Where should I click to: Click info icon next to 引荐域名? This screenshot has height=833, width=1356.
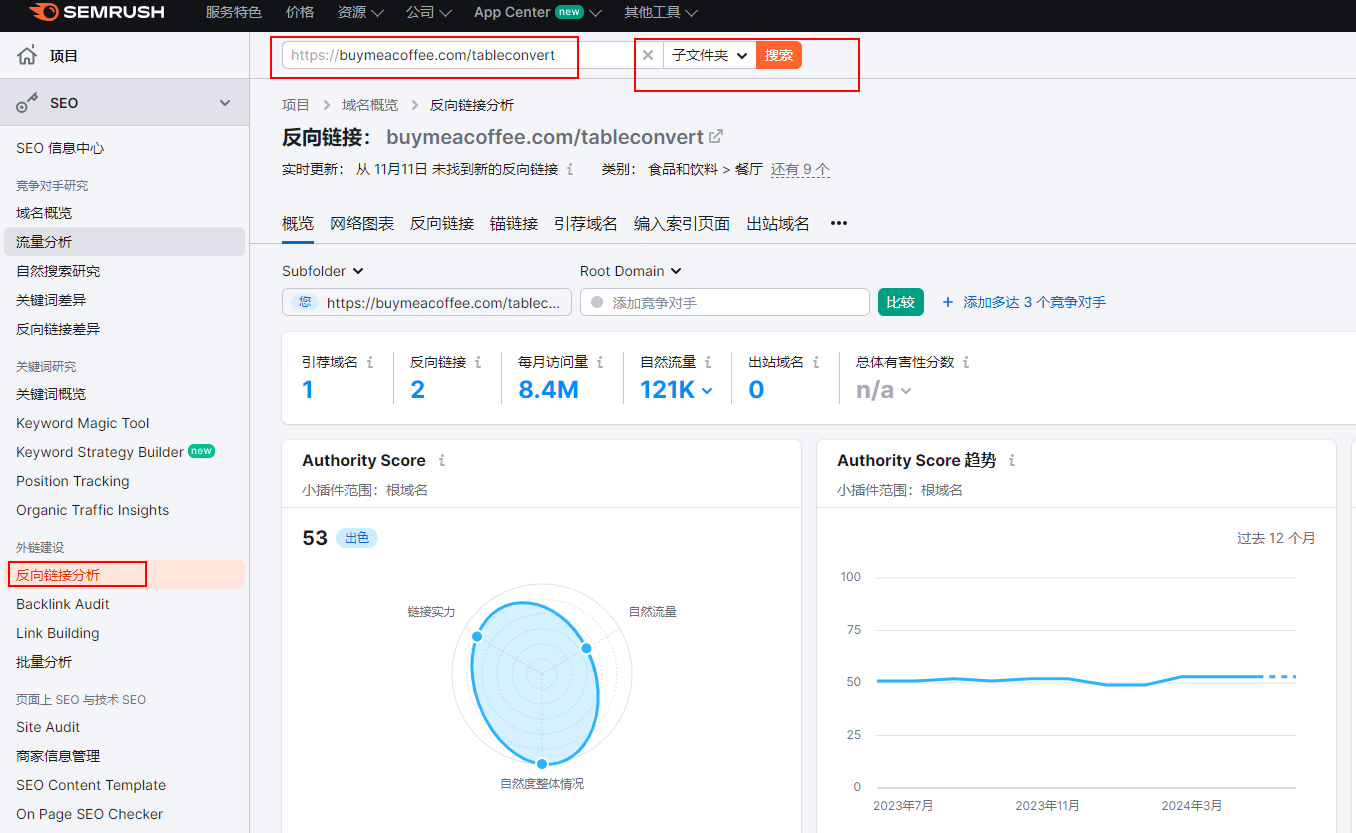370,362
